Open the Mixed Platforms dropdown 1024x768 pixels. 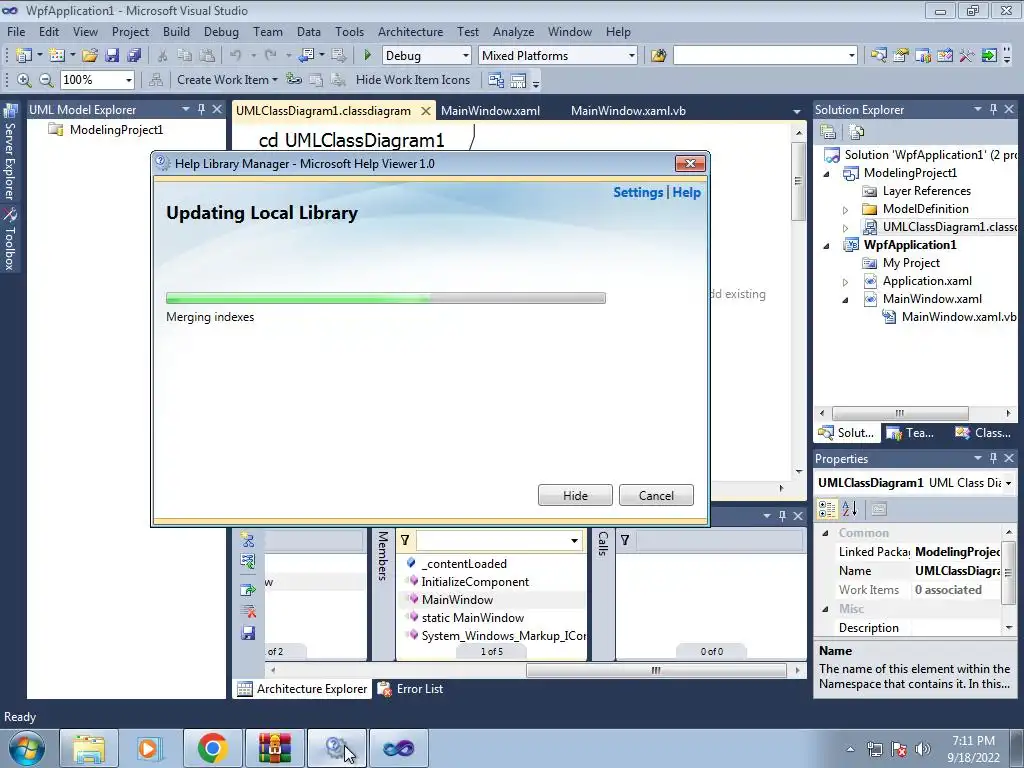click(x=632, y=56)
